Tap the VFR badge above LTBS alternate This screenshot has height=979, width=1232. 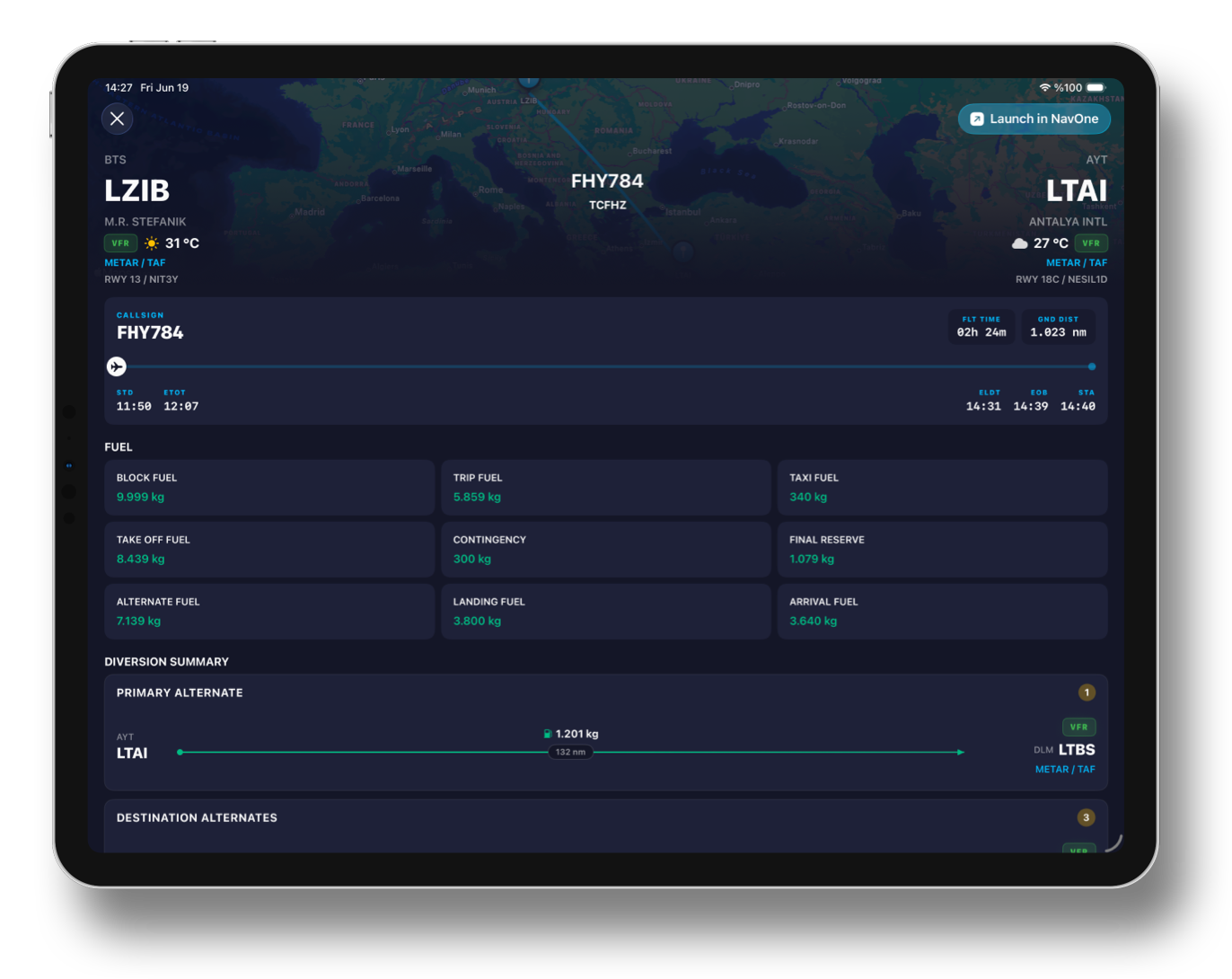[x=1078, y=727]
